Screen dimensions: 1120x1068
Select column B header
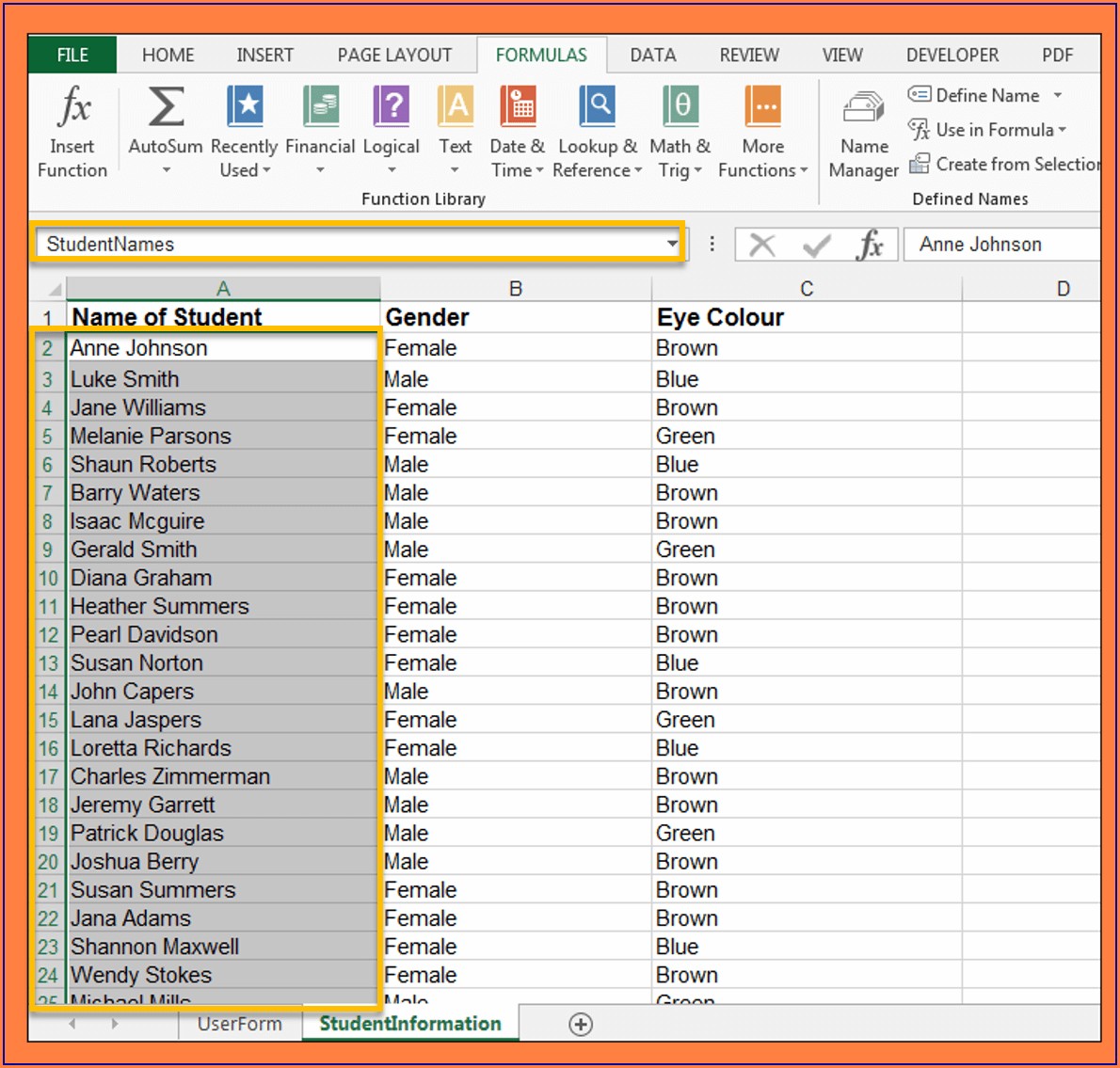tap(516, 289)
